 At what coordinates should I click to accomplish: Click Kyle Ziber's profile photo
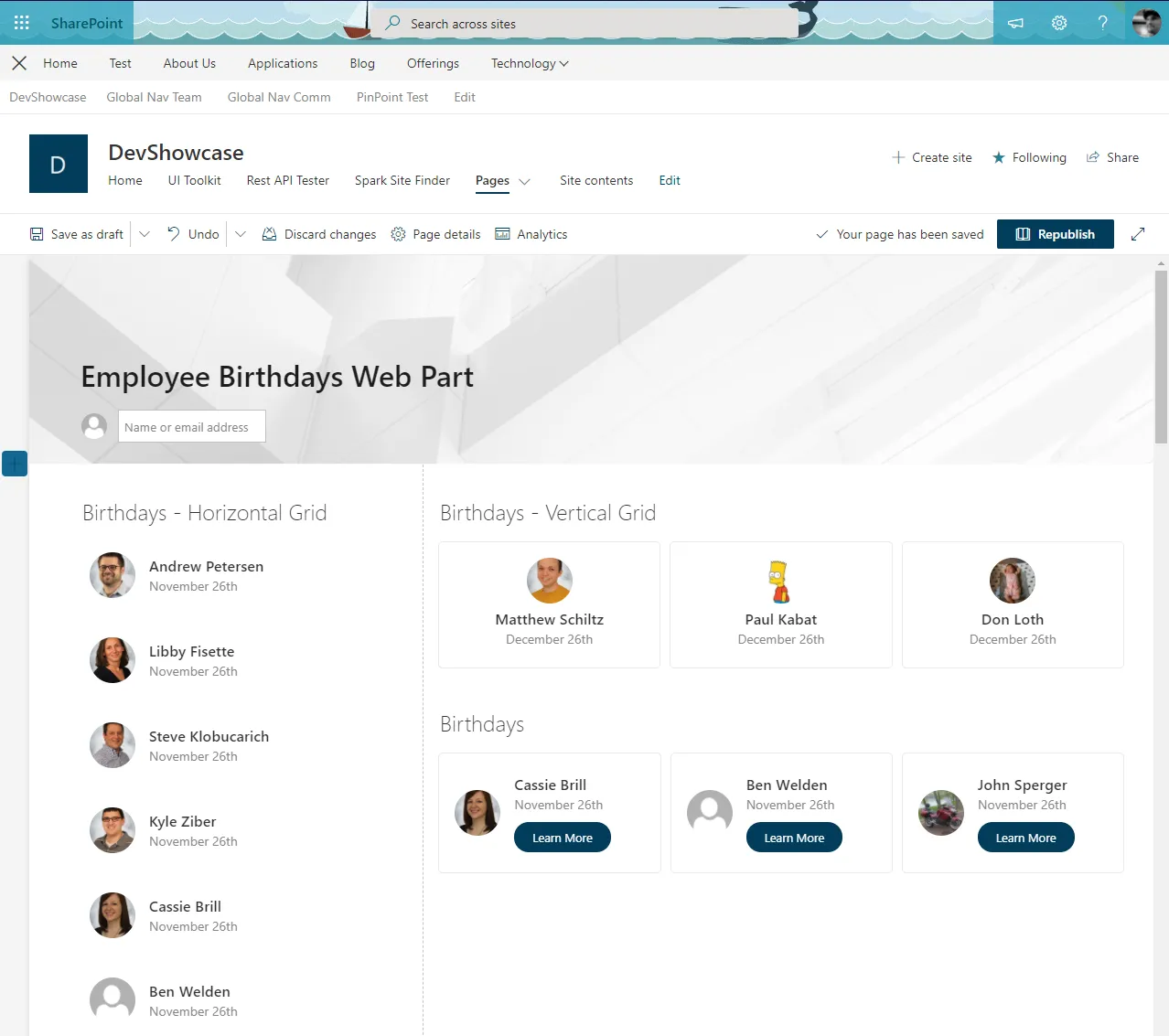pos(113,830)
